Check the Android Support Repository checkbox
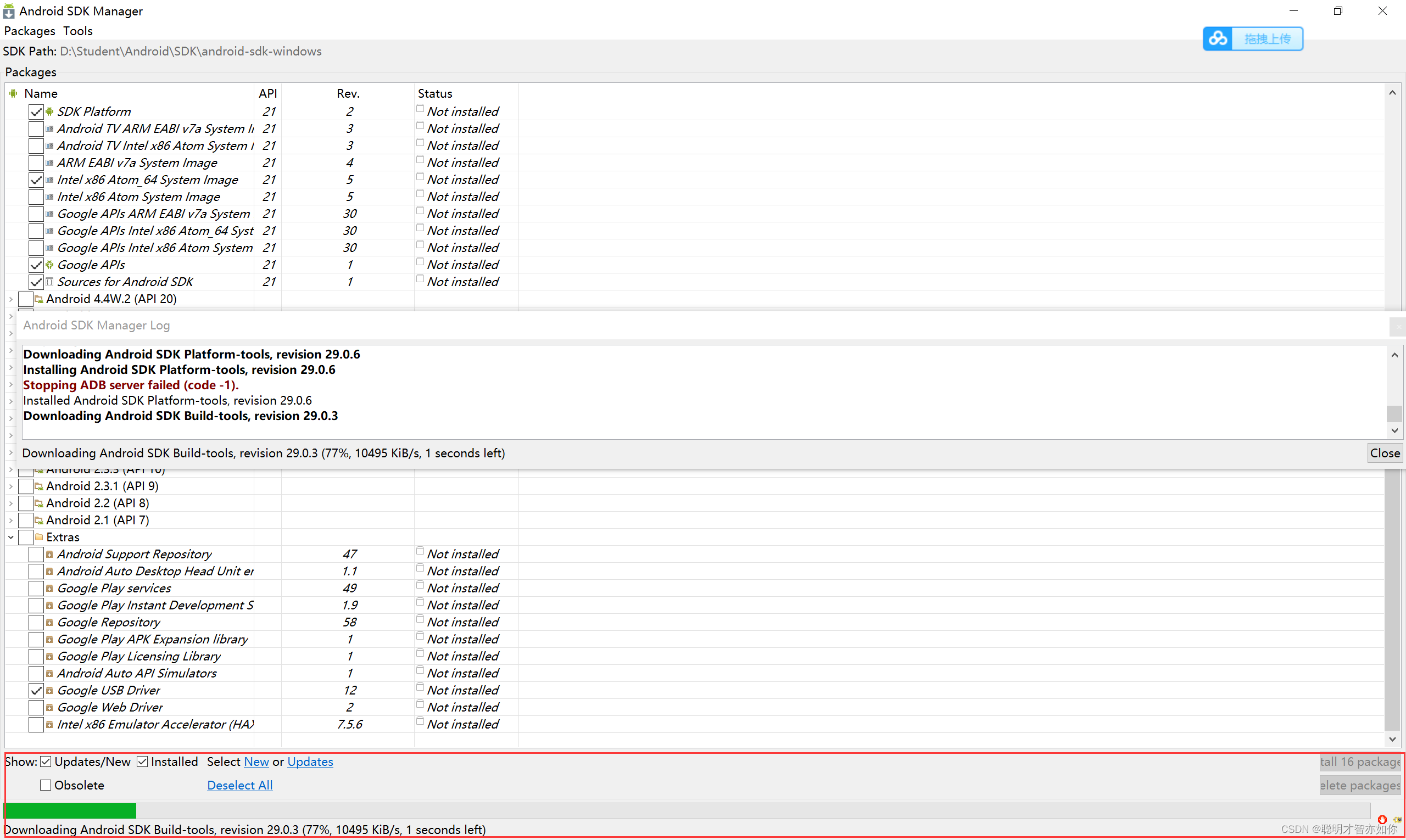Screen dimensions: 1406x840 [x=36, y=555]
